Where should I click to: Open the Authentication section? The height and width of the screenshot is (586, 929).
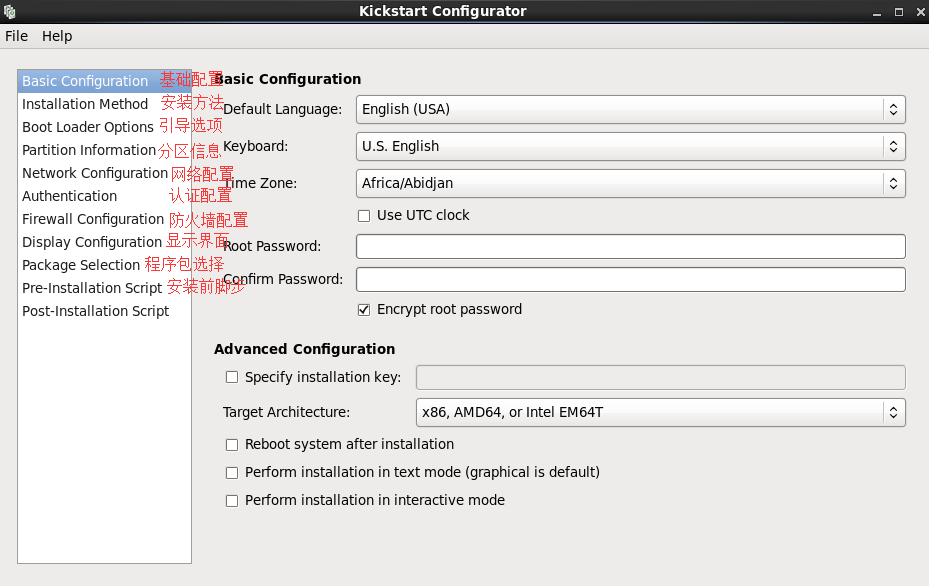pyautogui.click(x=104, y=196)
